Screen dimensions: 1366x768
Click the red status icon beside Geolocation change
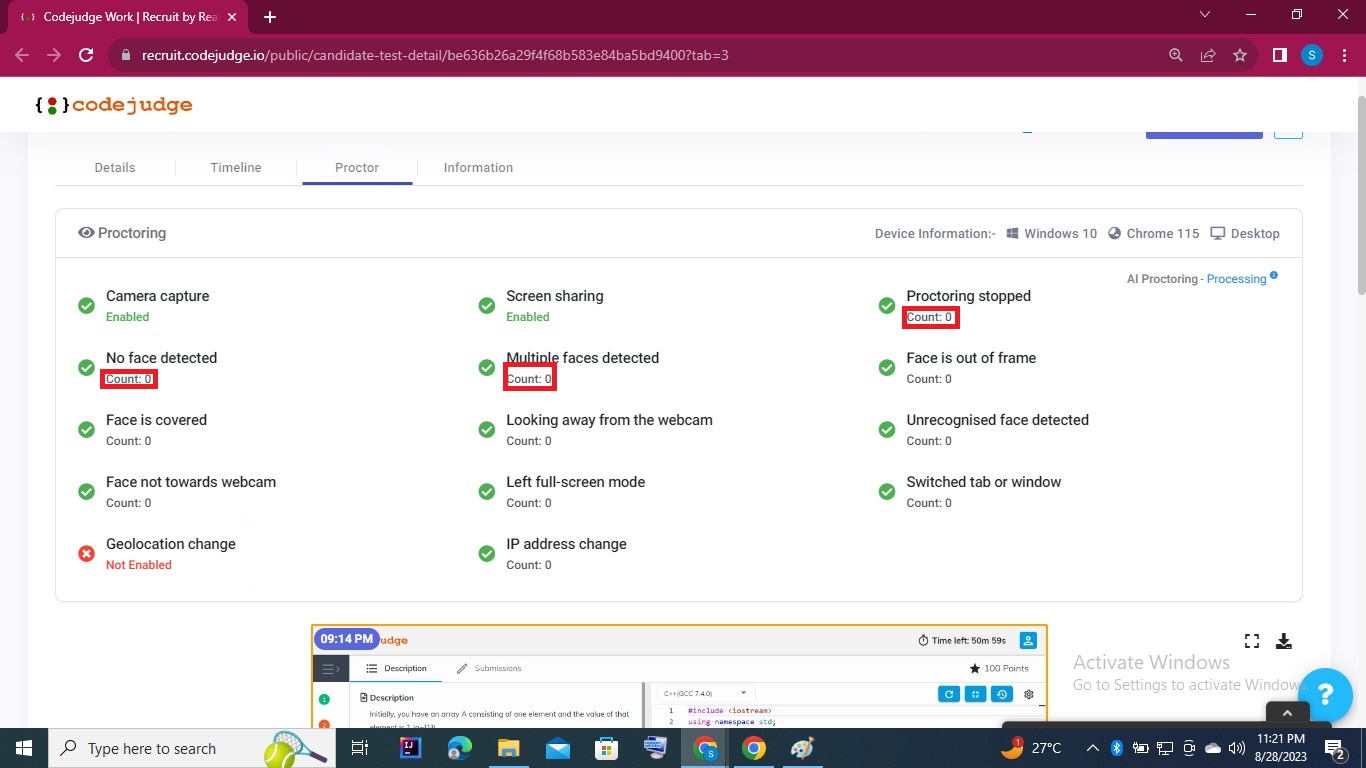pyautogui.click(x=86, y=553)
